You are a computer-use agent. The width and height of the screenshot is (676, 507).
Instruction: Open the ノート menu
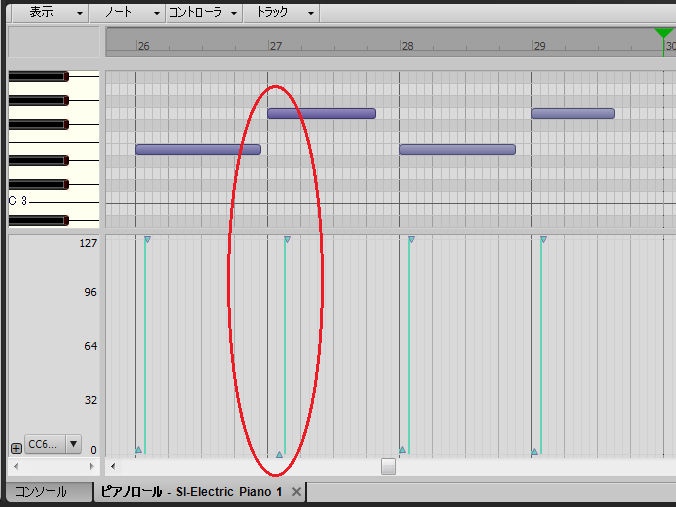[x=128, y=13]
